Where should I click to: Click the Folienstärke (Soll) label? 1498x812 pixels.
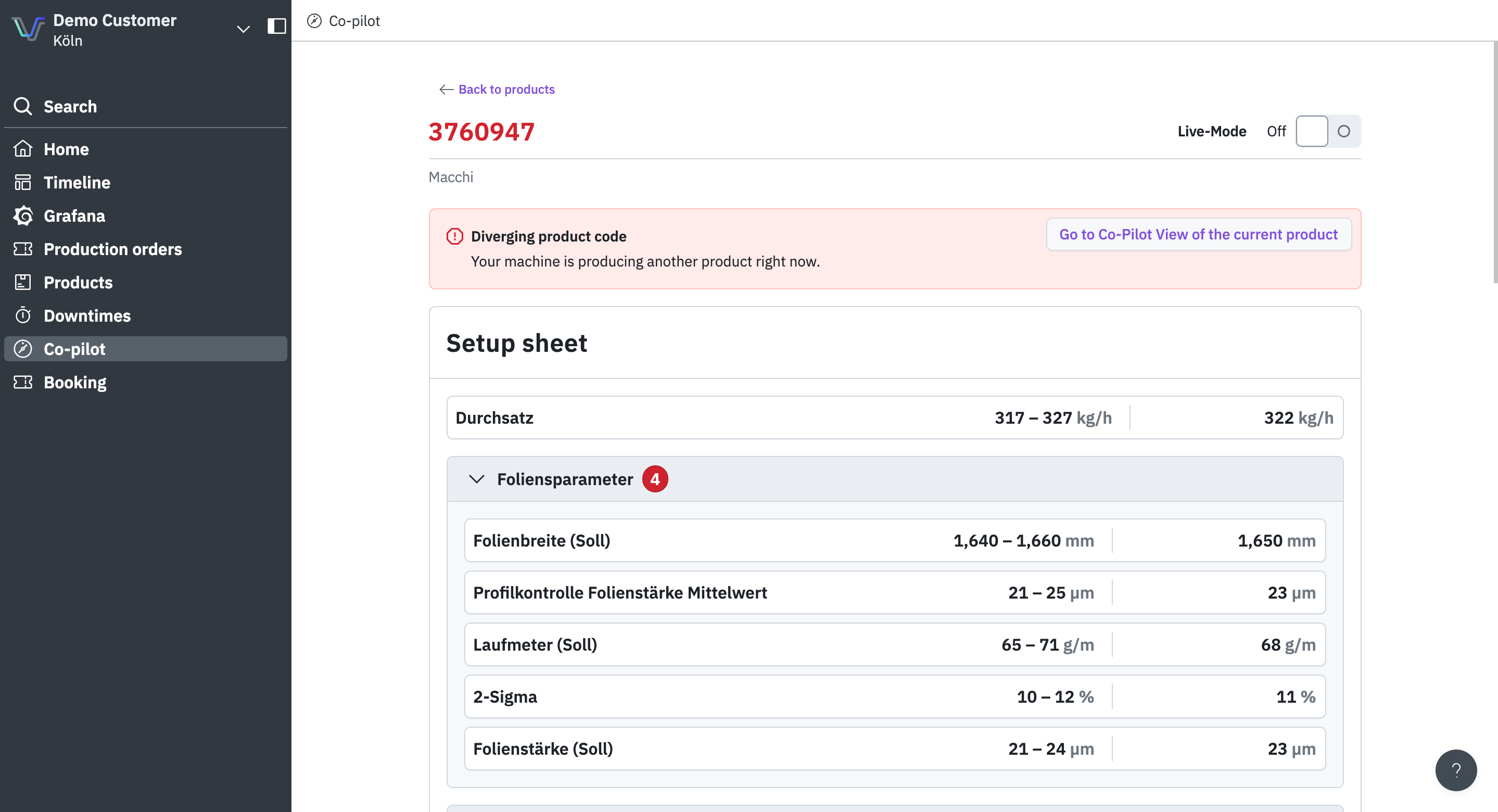pos(542,748)
